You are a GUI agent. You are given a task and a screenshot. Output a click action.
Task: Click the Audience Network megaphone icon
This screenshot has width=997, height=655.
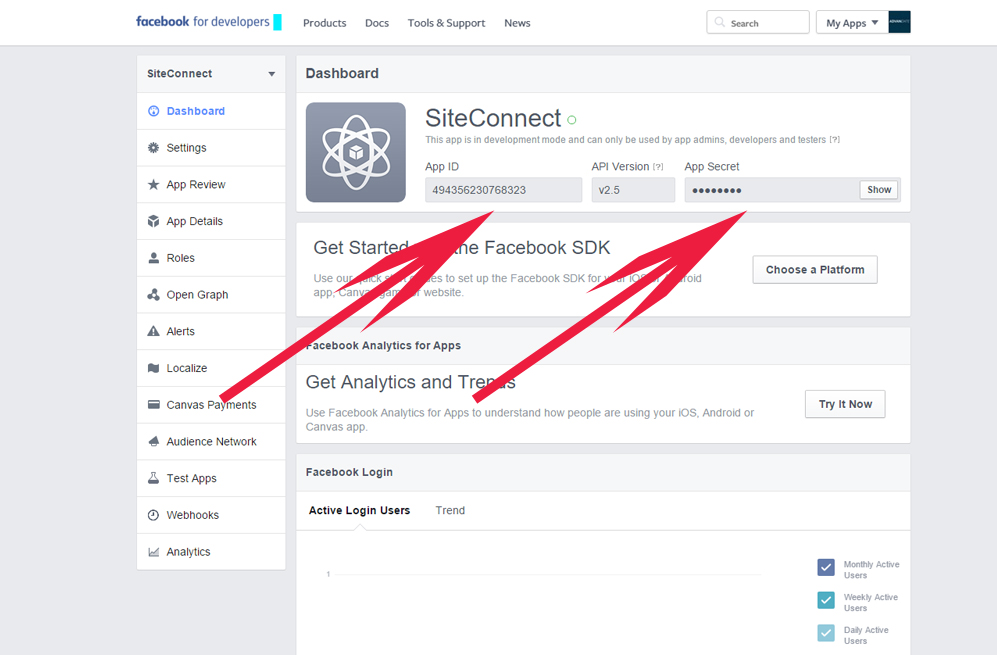tap(153, 441)
